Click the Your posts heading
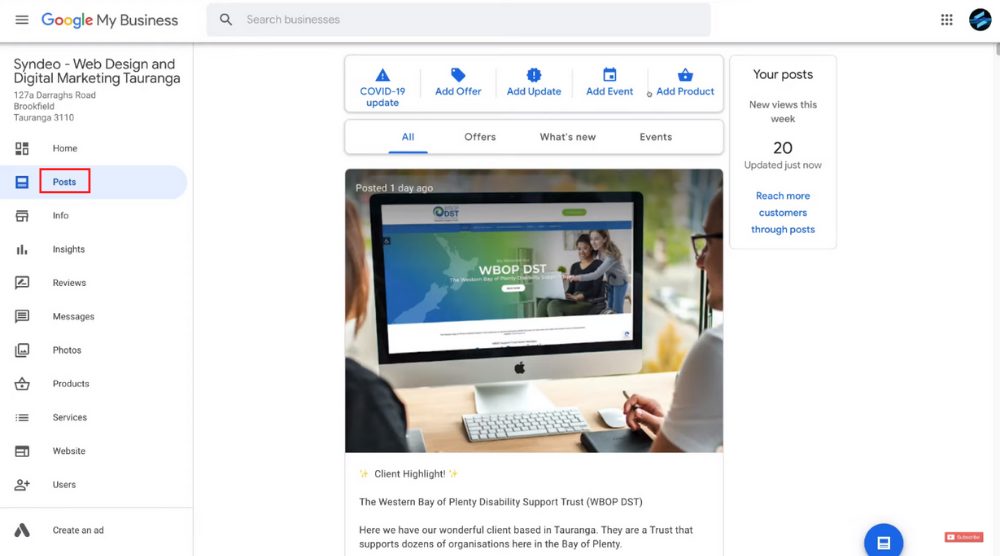 tap(783, 75)
